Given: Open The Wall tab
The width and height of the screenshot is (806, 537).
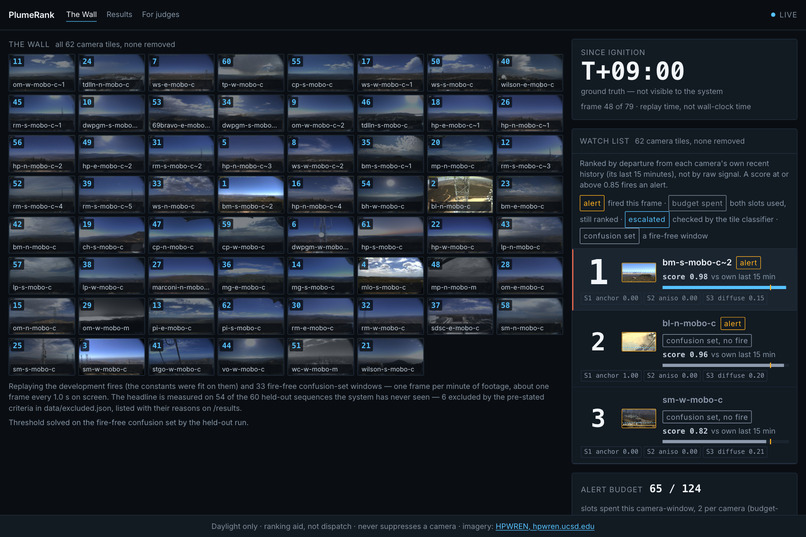Looking at the screenshot, I should [81, 14].
